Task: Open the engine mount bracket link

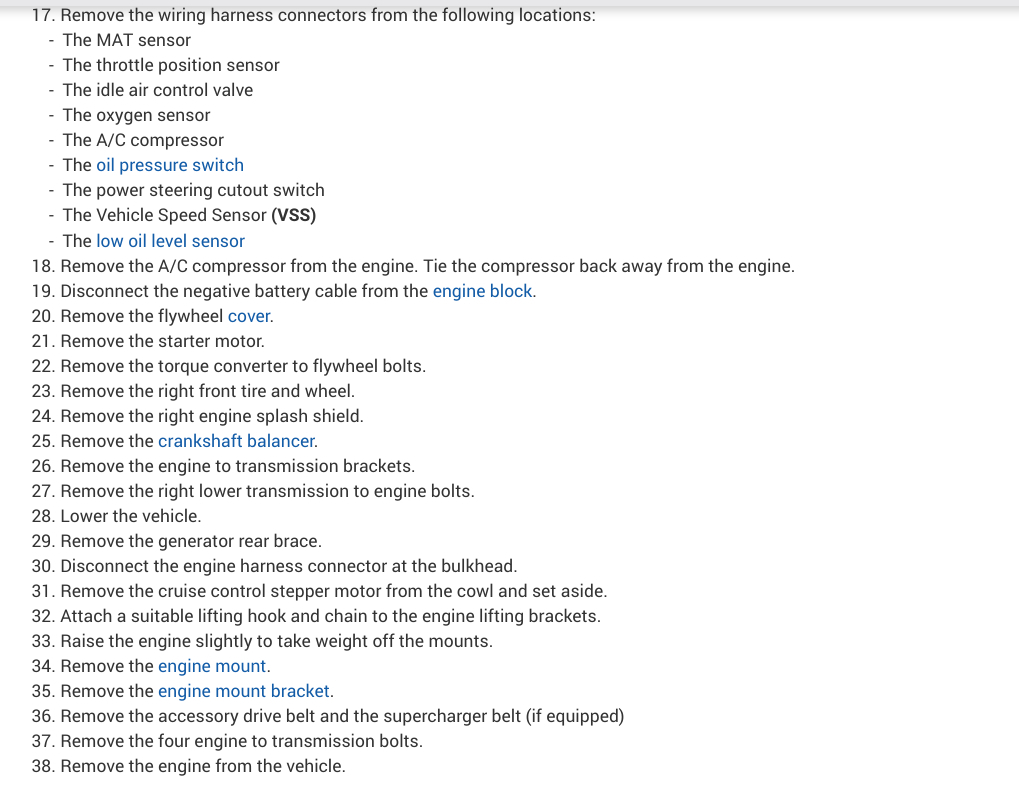Action: point(244,691)
